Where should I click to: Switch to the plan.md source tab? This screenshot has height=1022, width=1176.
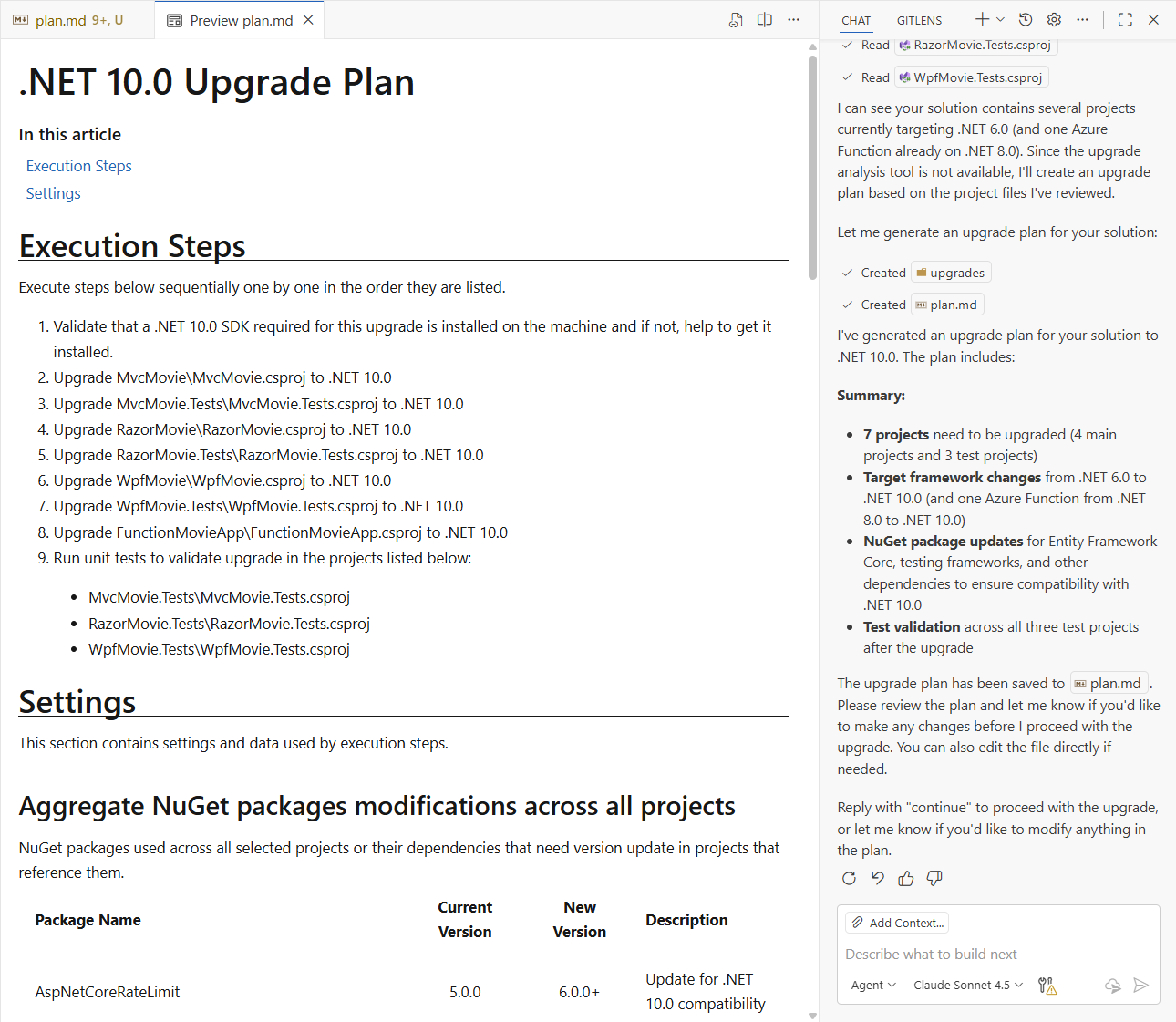pyautogui.click(x=69, y=20)
